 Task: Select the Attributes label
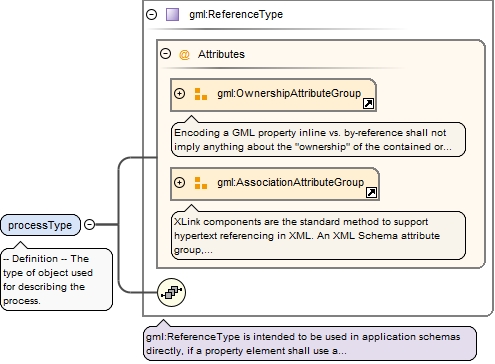click(221, 54)
